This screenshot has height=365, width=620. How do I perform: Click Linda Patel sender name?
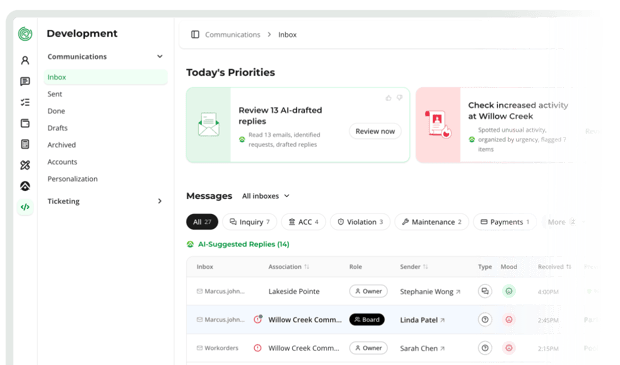(x=419, y=320)
